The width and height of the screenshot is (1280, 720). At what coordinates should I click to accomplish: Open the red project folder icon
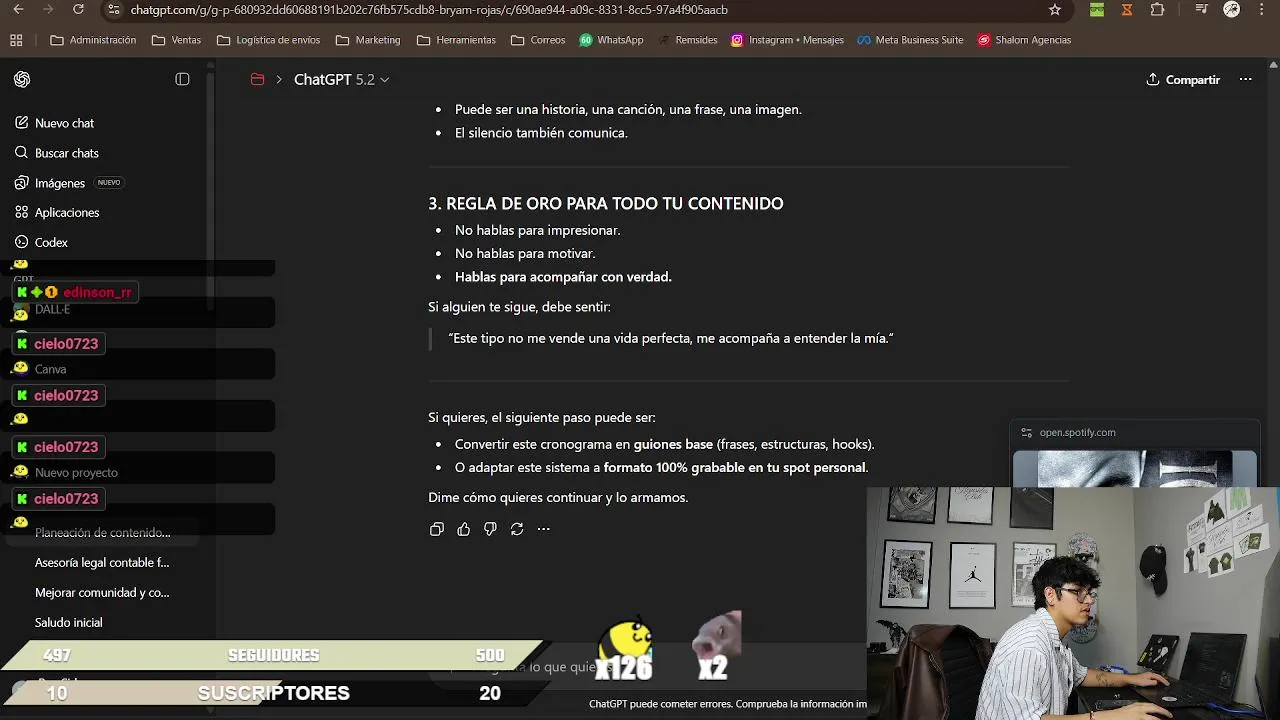pyautogui.click(x=257, y=79)
